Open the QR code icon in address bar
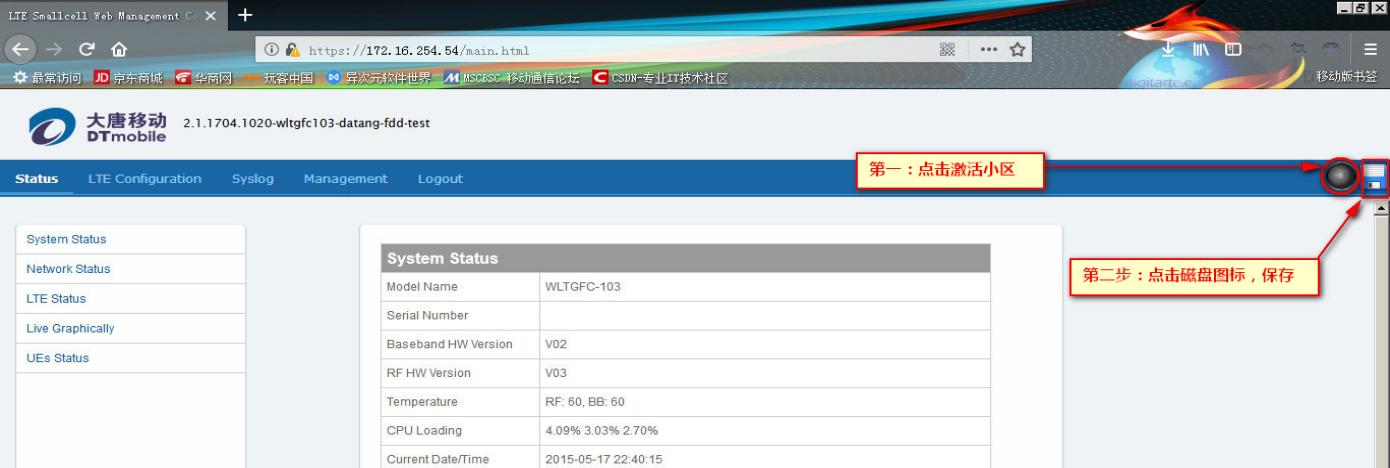This screenshot has height=468, width=1390. pyautogui.click(x=946, y=50)
